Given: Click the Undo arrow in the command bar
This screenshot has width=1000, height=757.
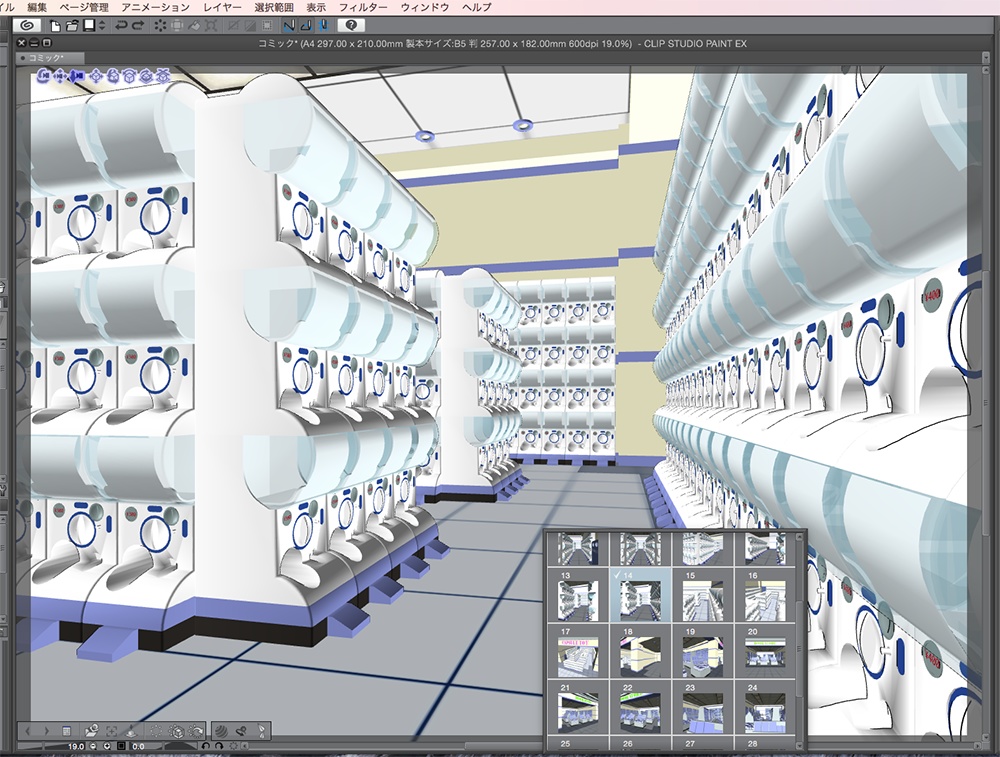Looking at the screenshot, I should 121,25.
